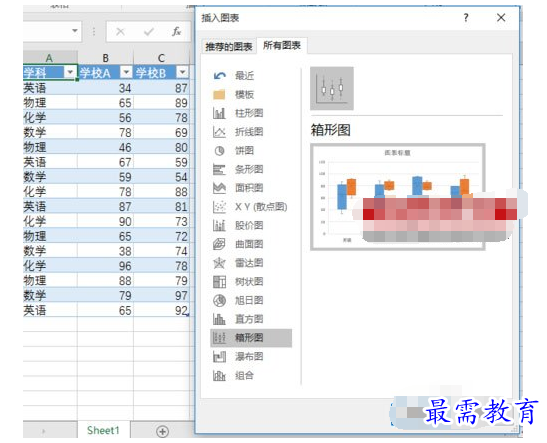Screen dimensions: 547x443
Task: Click the cancel X icon in formula bar
Action: pyautogui.click(x=120, y=32)
